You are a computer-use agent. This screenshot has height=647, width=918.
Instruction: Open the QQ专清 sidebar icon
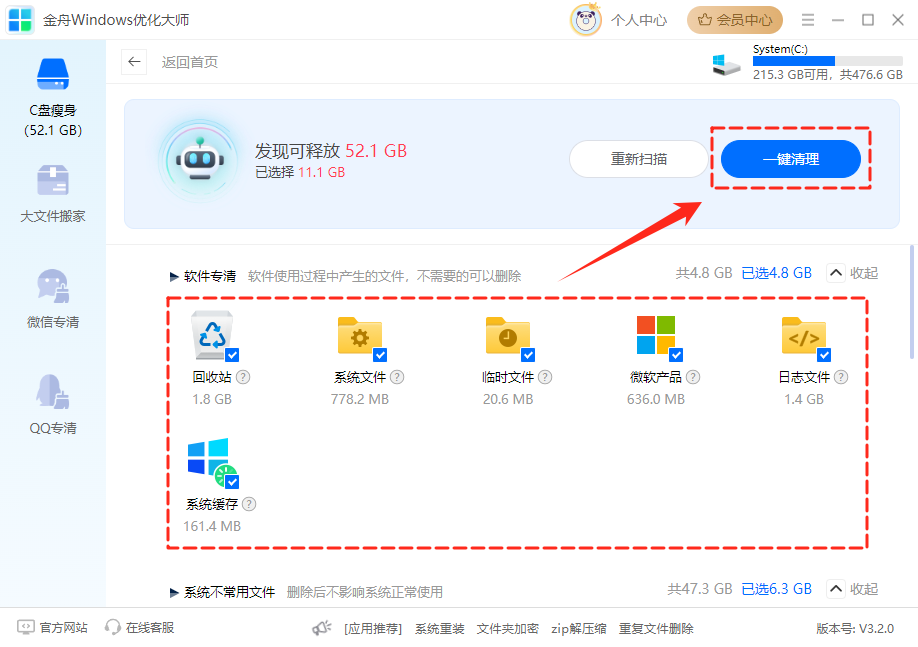53,394
